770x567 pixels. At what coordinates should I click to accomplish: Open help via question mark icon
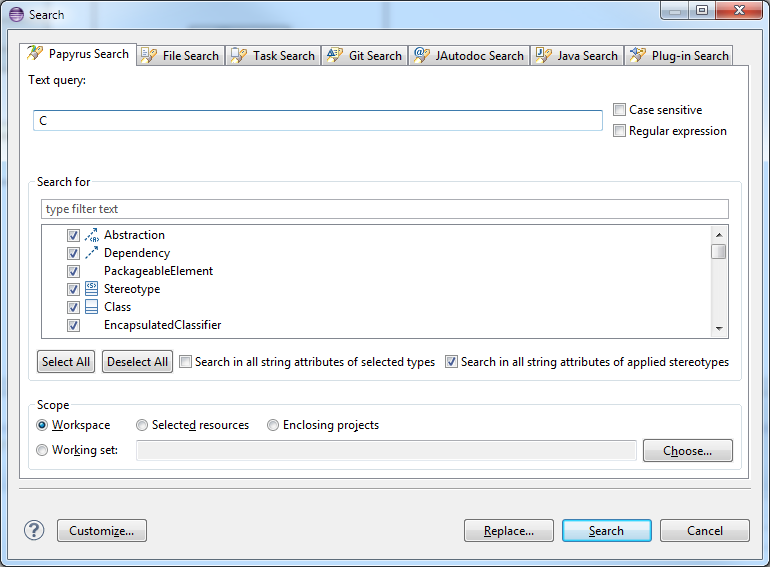(34, 530)
